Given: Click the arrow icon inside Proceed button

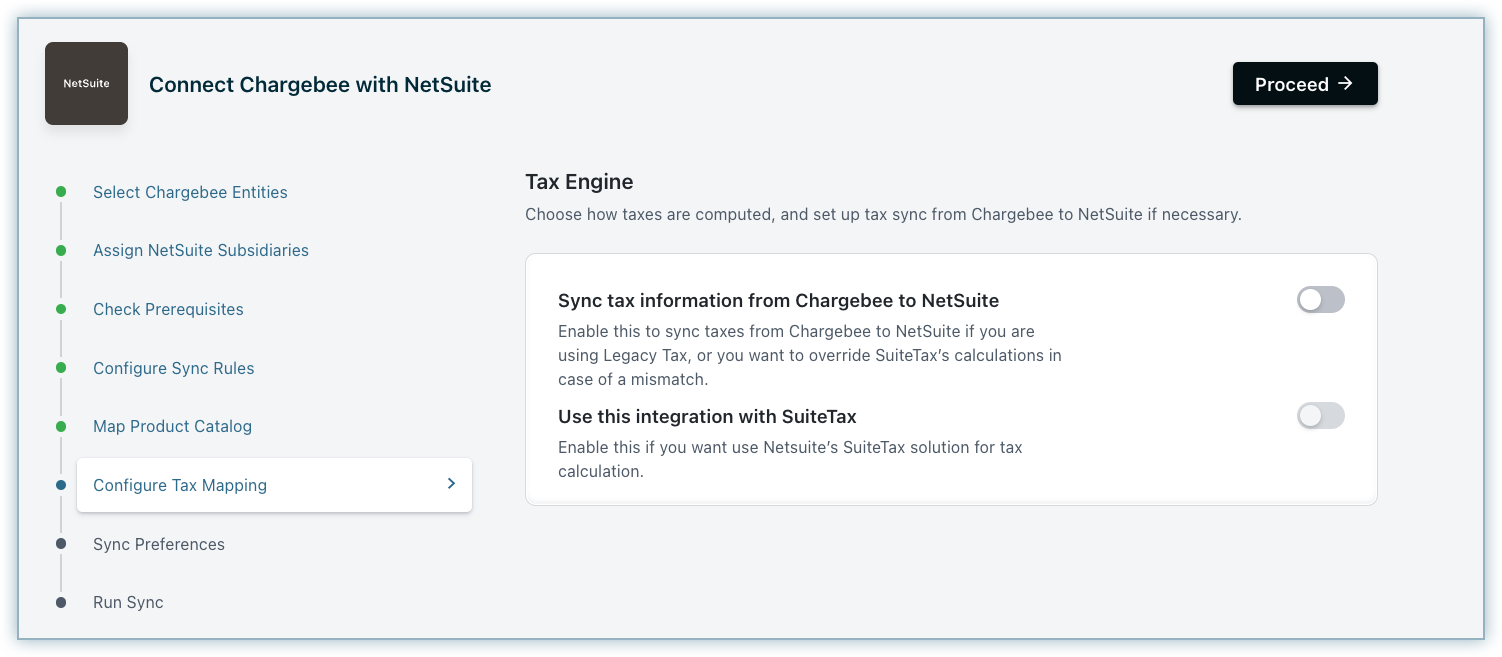Looking at the screenshot, I should pos(1345,84).
